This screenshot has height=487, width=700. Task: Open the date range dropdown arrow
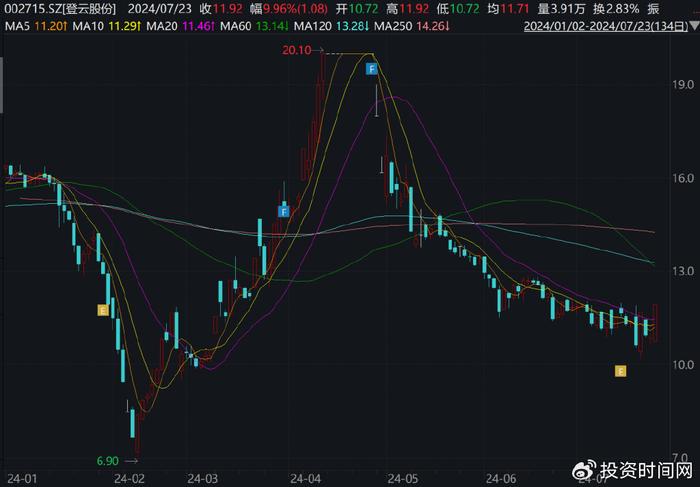tap(695, 27)
